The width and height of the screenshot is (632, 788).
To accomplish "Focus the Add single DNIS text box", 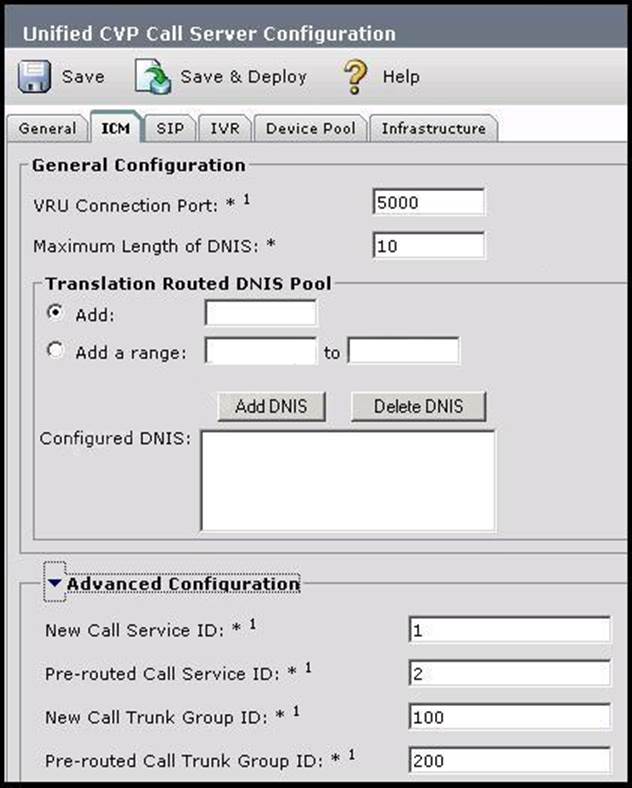I will point(260,314).
